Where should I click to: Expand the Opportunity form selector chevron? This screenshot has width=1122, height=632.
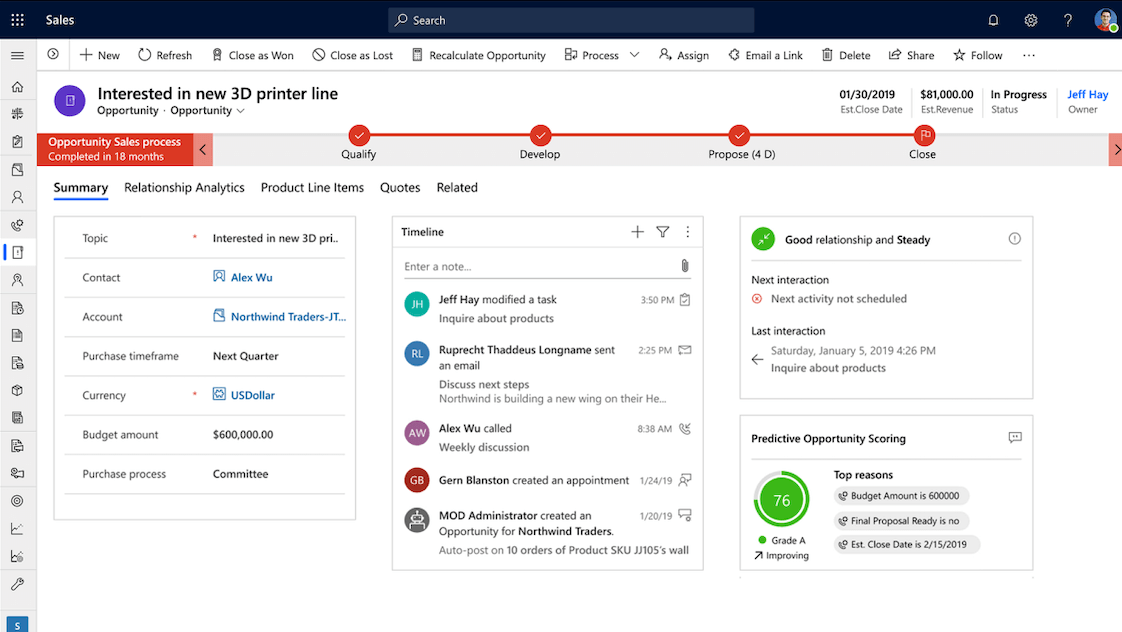pyautogui.click(x=240, y=111)
